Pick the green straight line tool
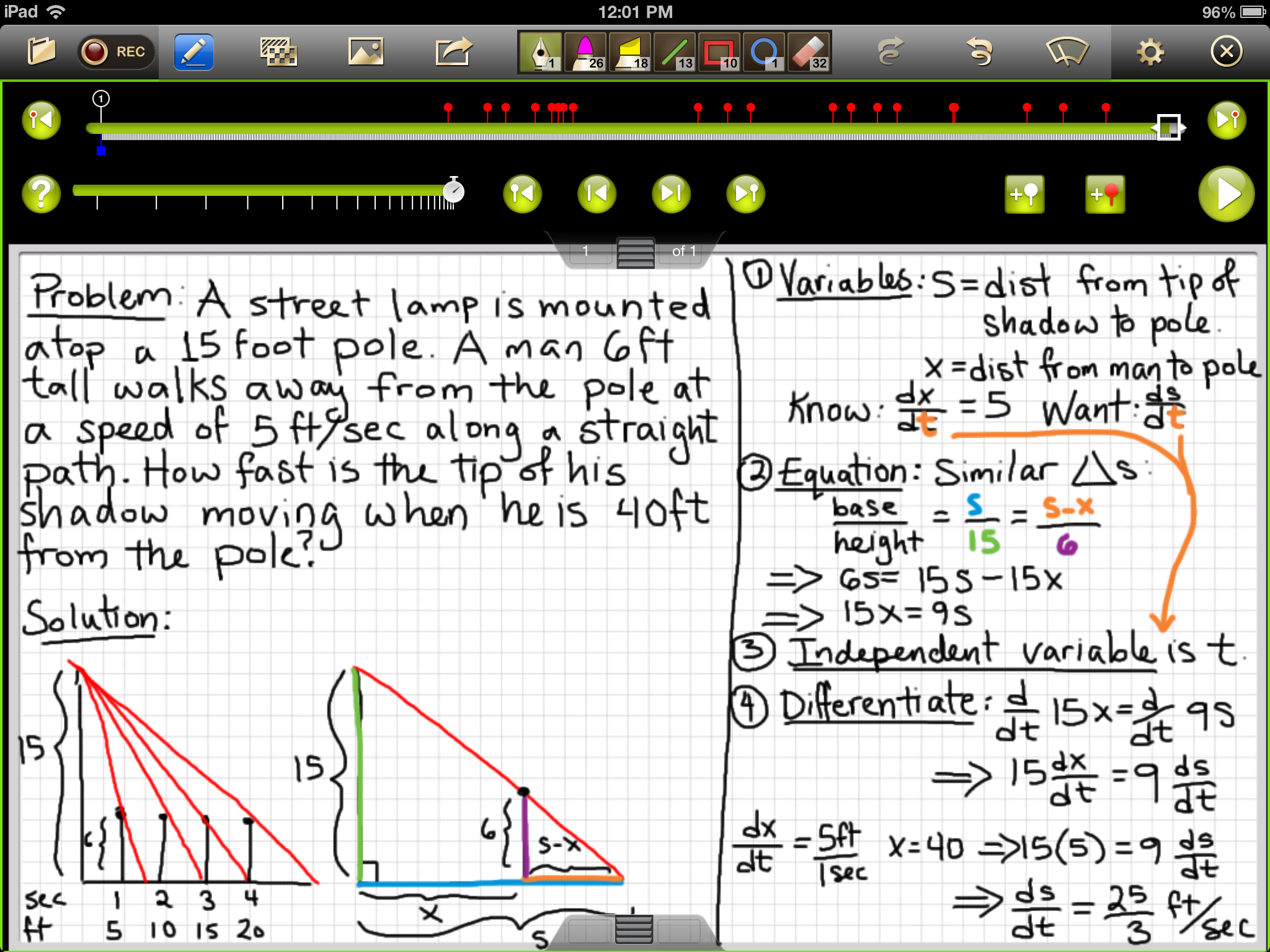Screen dimensions: 1270x952 [x=675, y=52]
